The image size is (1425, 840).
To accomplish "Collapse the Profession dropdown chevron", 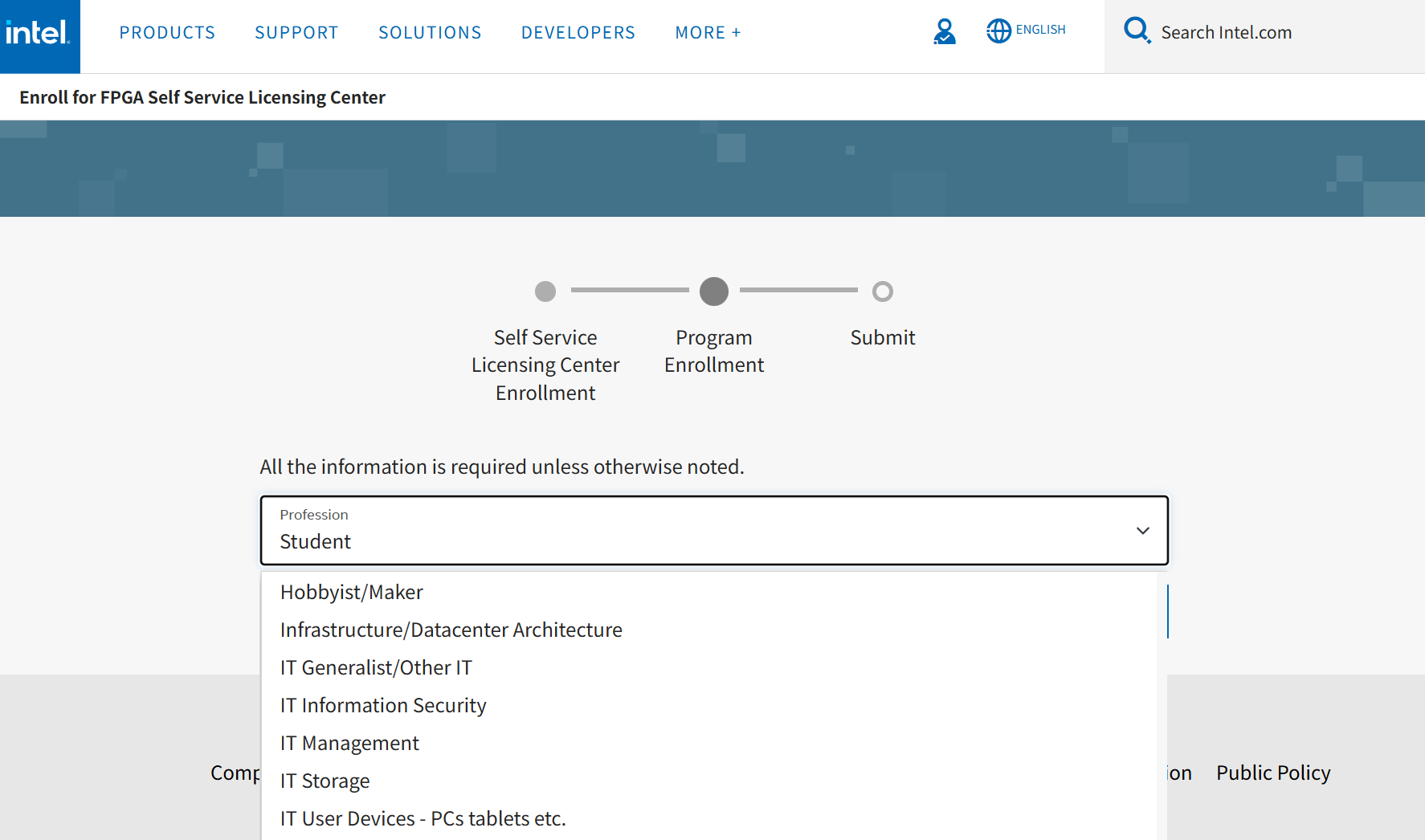I will [x=1142, y=531].
